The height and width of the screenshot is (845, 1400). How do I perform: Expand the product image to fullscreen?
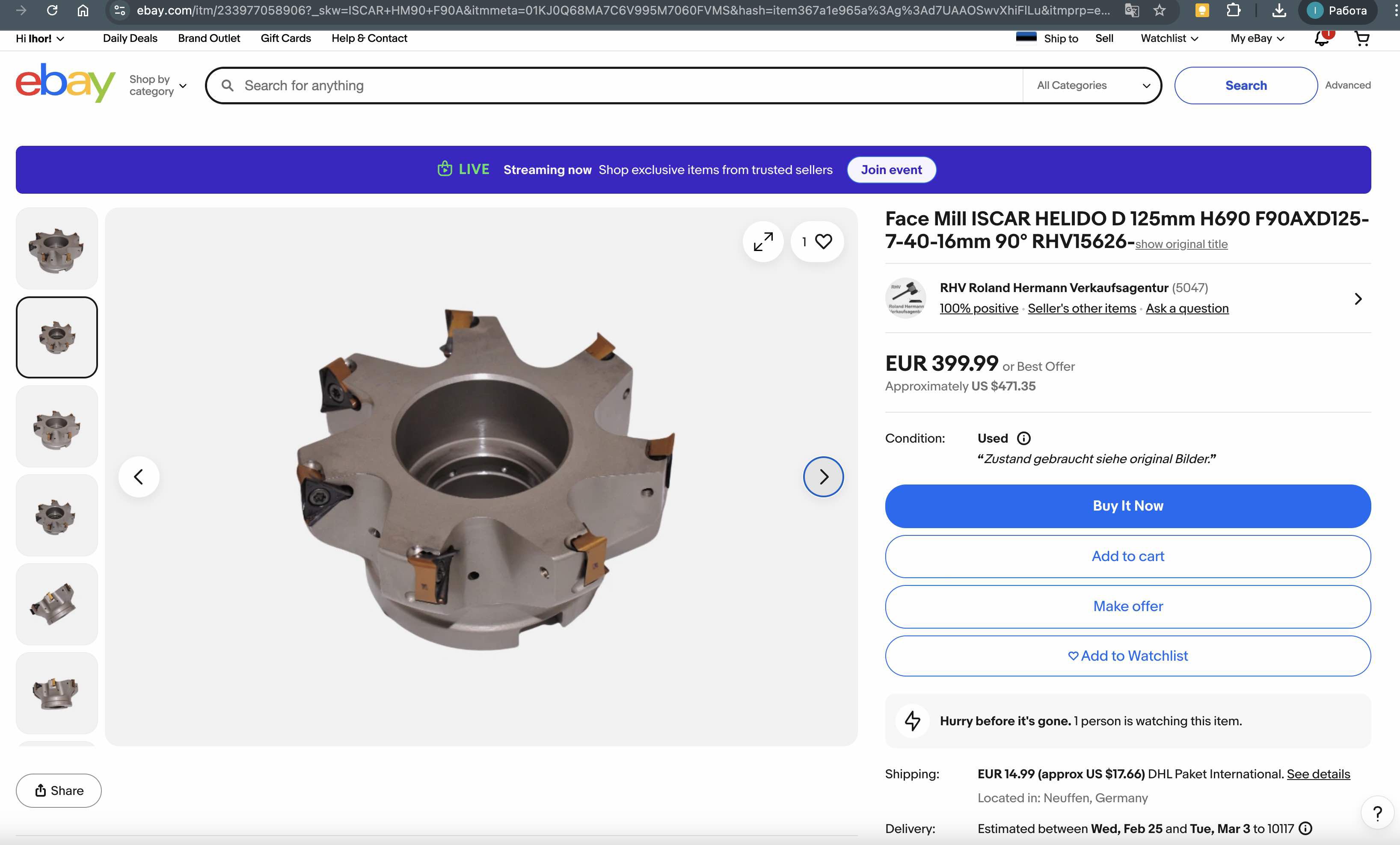(x=762, y=241)
